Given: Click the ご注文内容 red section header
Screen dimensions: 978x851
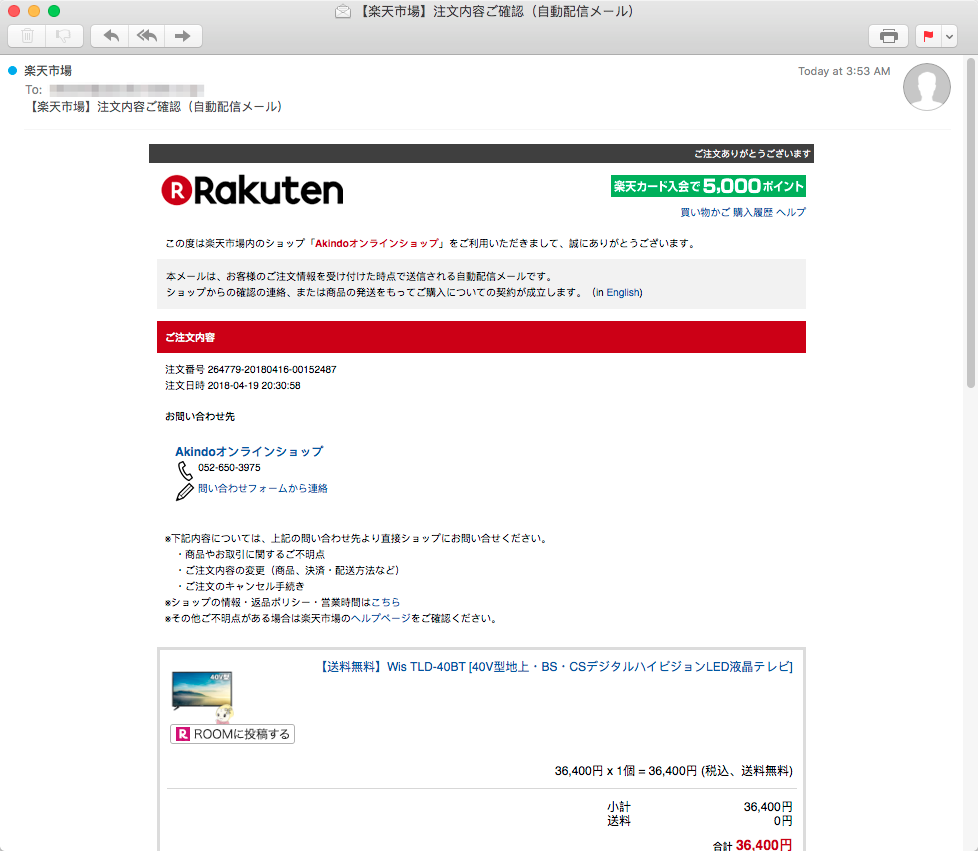Looking at the screenshot, I should pyautogui.click(x=481, y=337).
